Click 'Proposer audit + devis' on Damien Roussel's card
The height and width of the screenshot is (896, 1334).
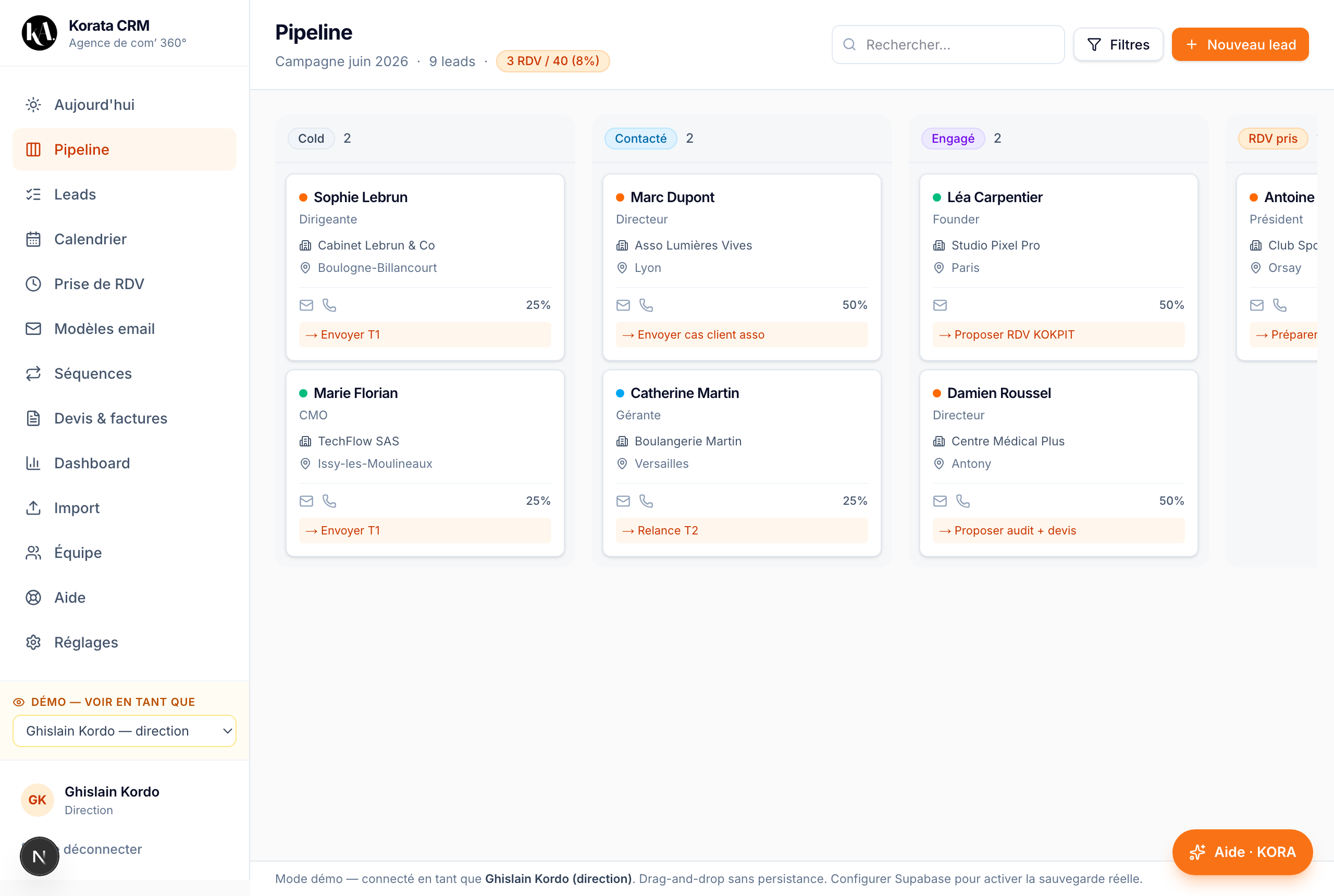1058,531
